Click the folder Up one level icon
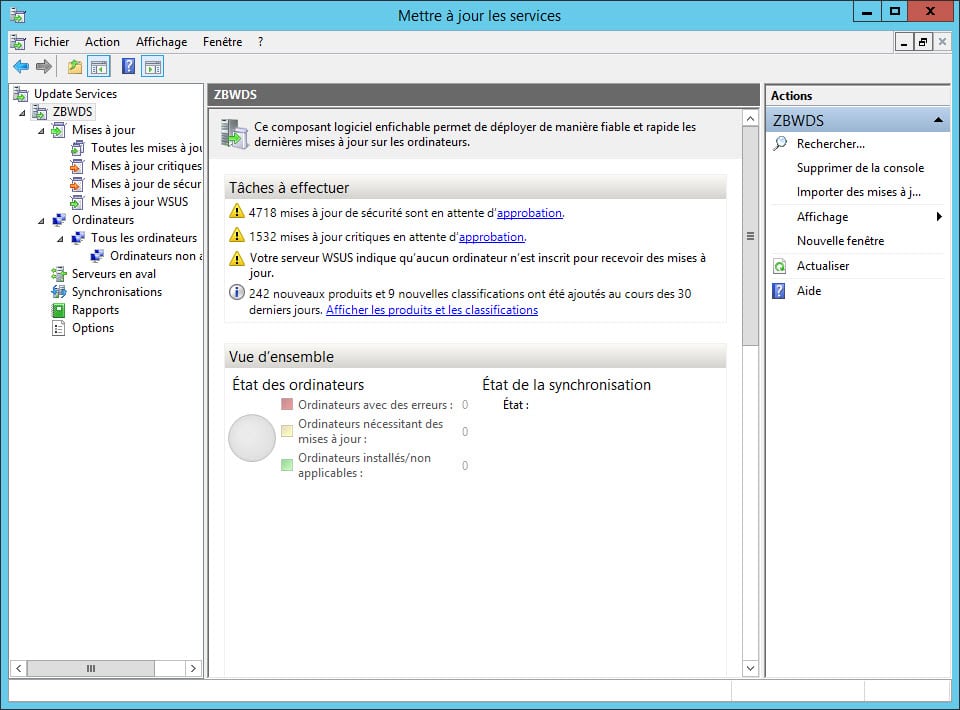This screenshot has width=960, height=710. coord(75,67)
